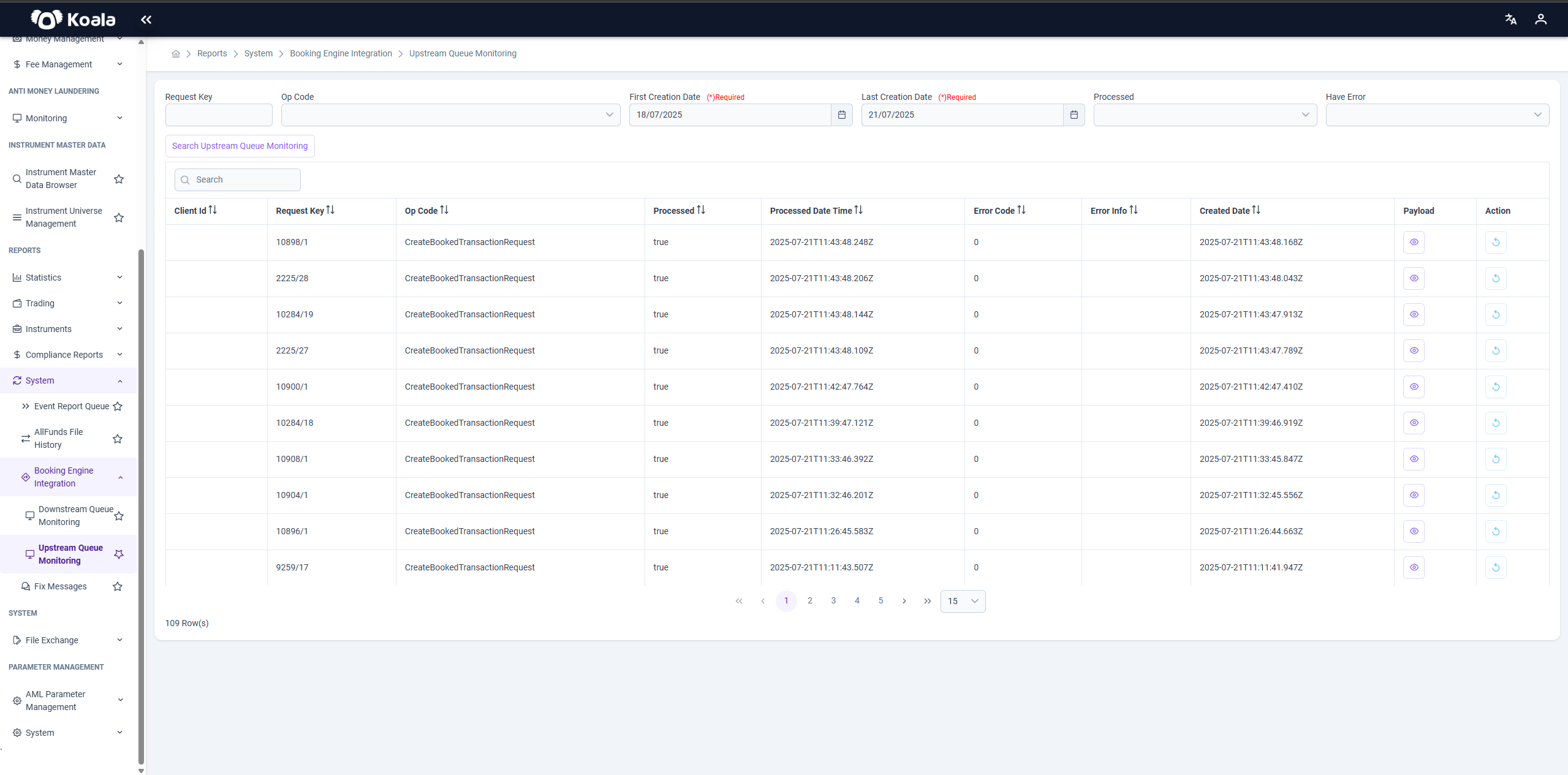Click the home icon in breadcrumb
The width and height of the screenshot is (1568, 775).
(x=176, y=54)
